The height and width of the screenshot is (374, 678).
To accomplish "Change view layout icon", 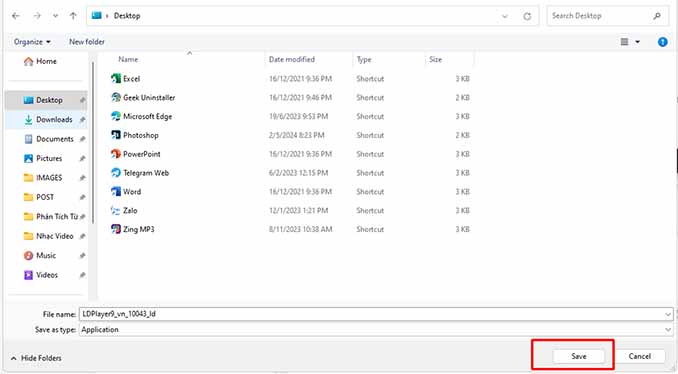I will click(624, 42).
